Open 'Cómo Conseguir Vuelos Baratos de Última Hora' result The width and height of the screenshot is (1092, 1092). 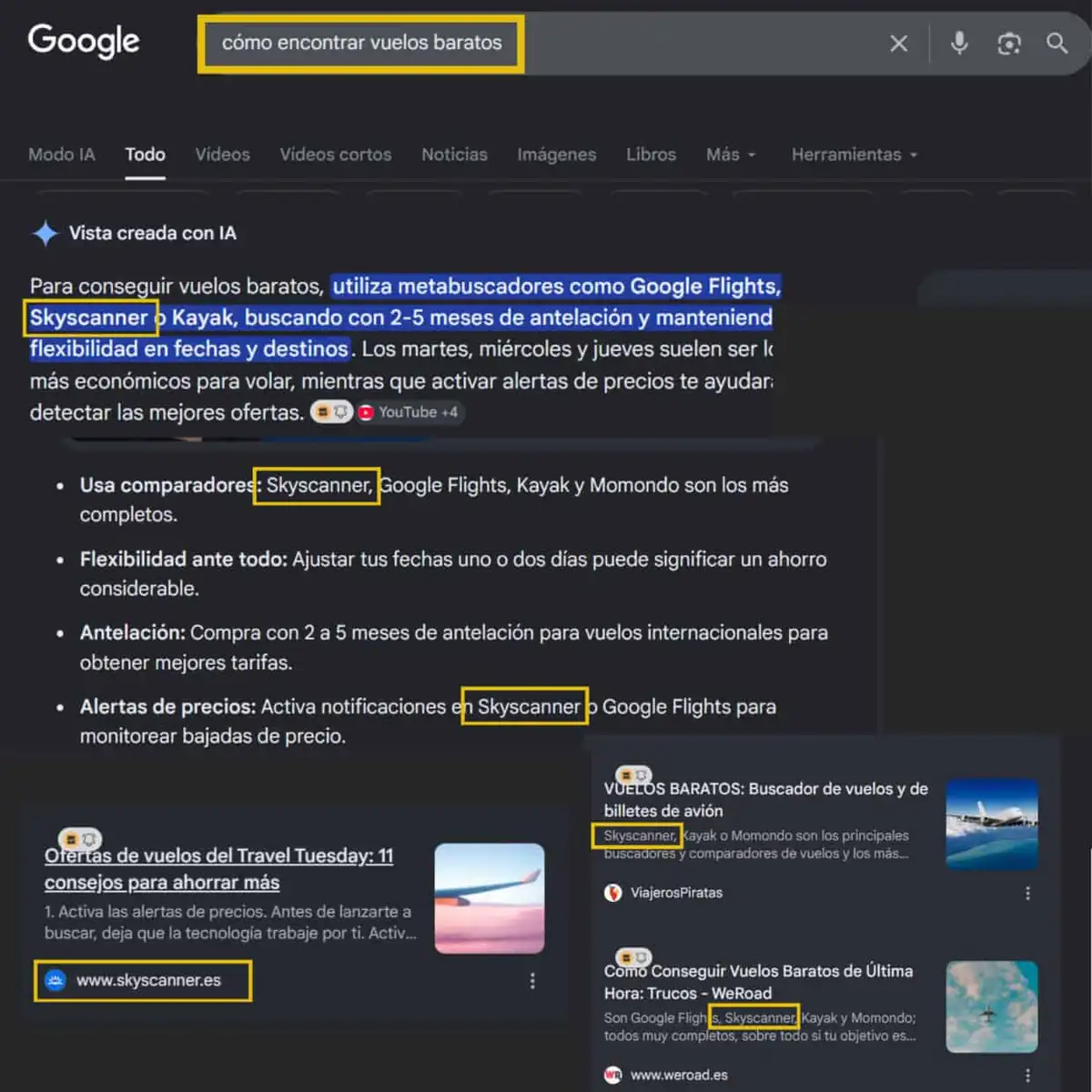click(758, 982)
